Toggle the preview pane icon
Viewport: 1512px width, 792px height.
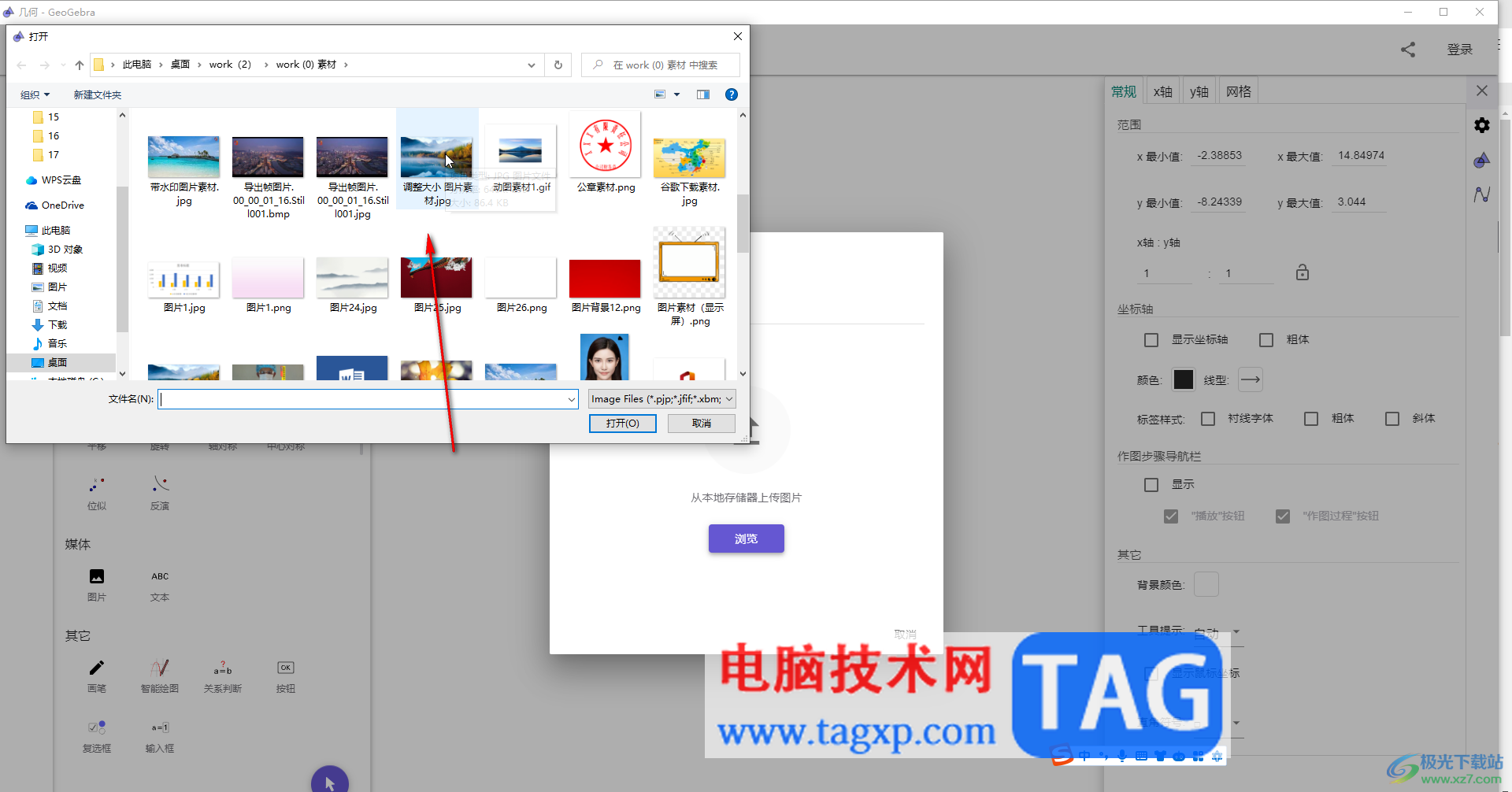point(703,94)
